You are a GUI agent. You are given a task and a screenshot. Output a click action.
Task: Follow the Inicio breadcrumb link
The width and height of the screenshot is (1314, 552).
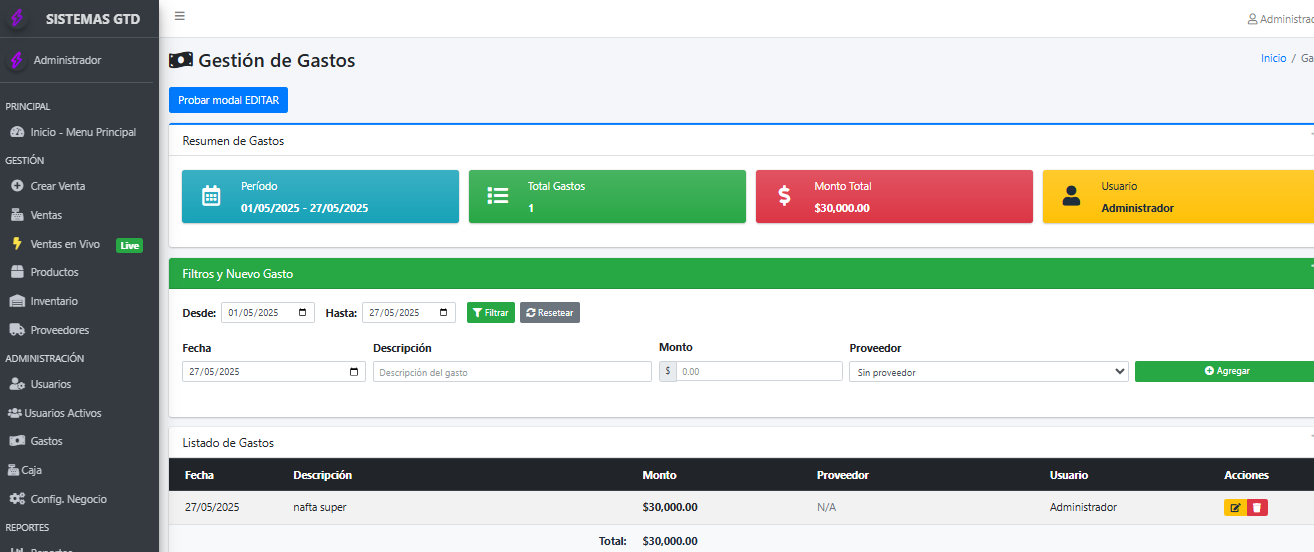pos(1273,59)
